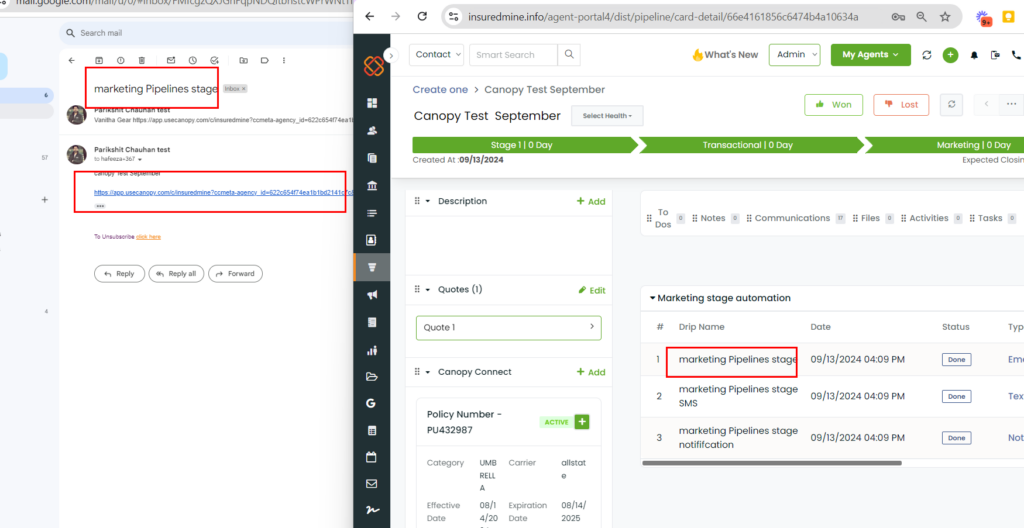Mark deal as Lost
The width and height of the screenshot is (1024, 528).
pyautogui.click(x=901, y=105)
